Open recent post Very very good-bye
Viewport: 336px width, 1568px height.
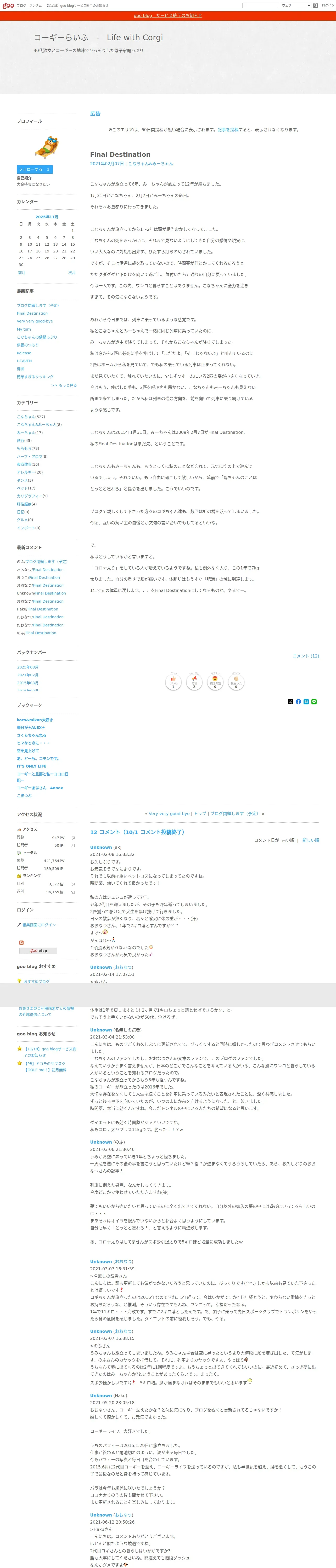point(35,321)
